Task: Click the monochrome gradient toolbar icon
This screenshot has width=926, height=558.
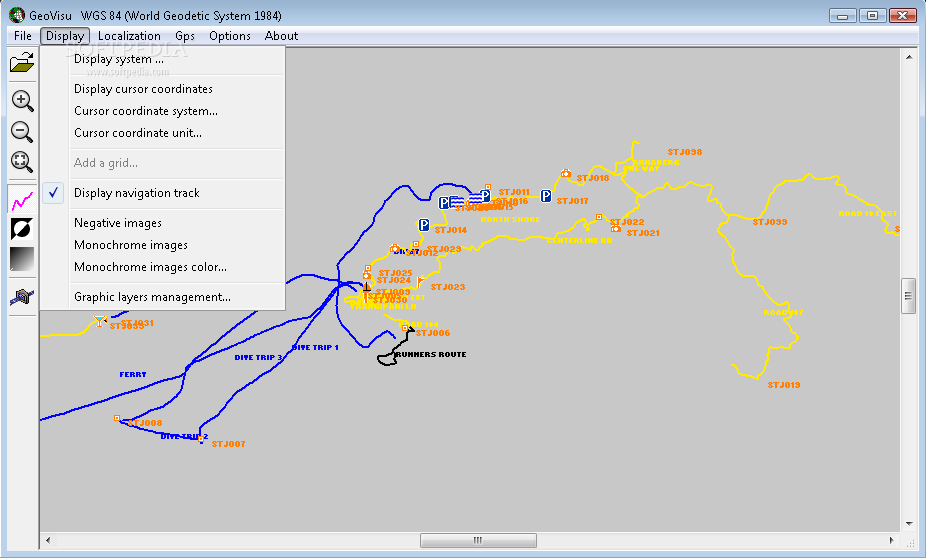Action: tap(22, 259)
